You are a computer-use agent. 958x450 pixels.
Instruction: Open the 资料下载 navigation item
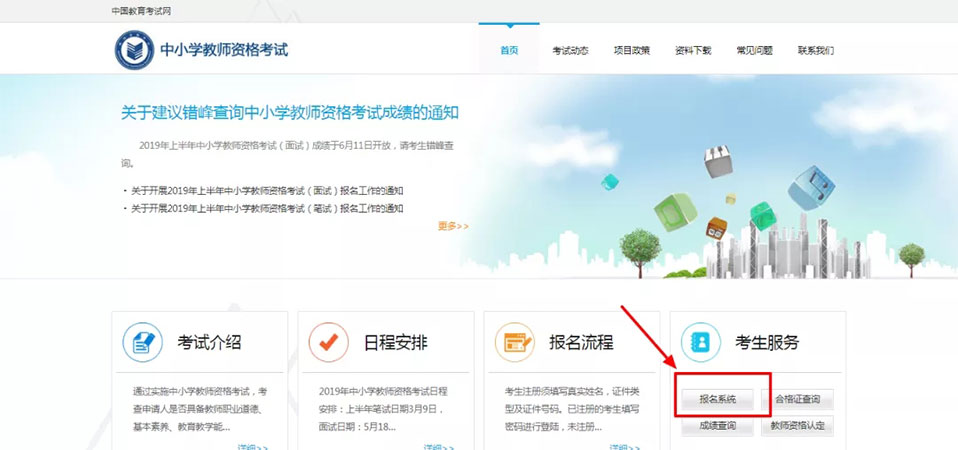(693, 50)
